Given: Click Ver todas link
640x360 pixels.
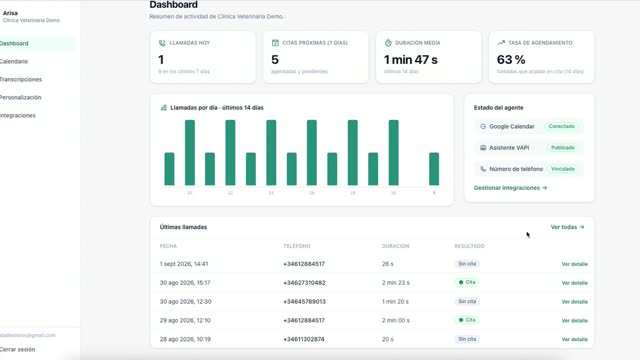Looking at the screenshot, I should point(567,227).
